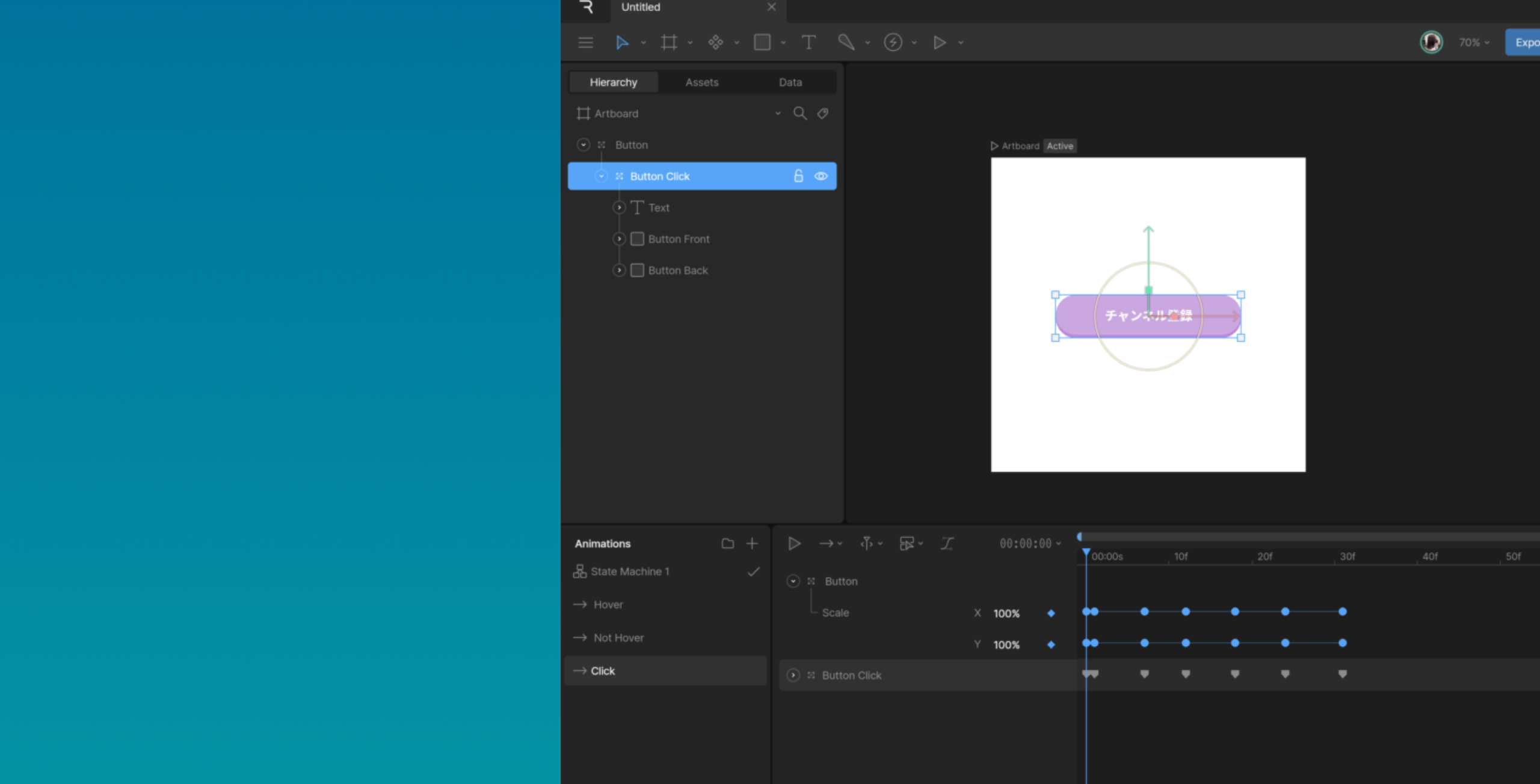
Task: Toggle lock on Button Click layer
Action: click(798, 176)
